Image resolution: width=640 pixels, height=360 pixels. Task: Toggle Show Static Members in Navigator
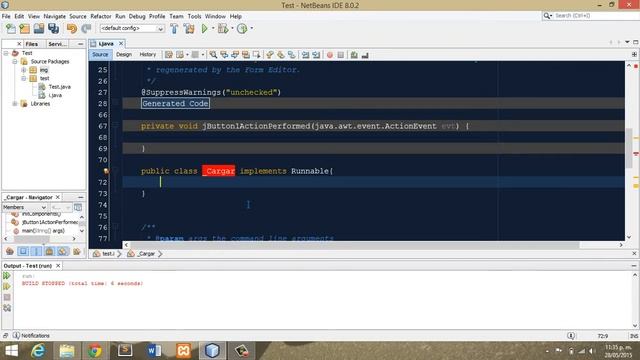(x=36, y=251)
